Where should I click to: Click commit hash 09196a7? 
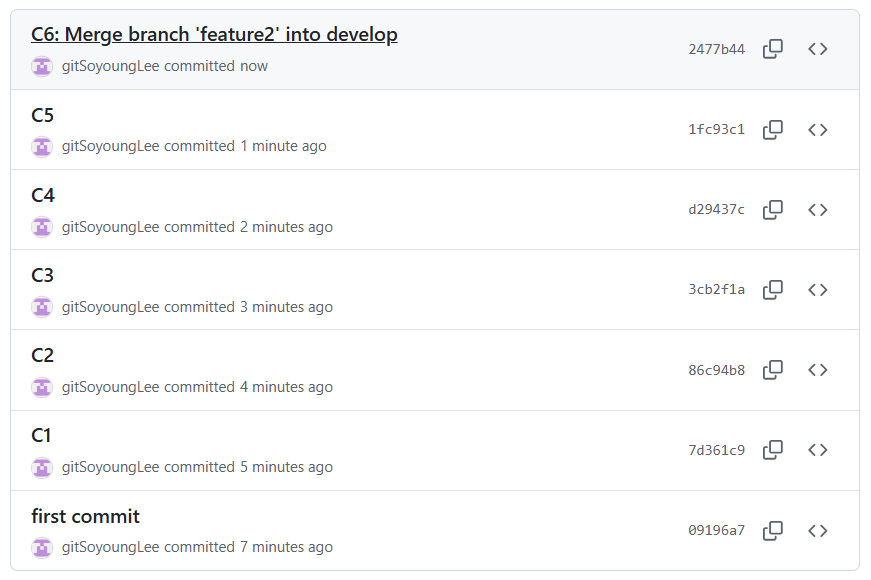point(716,530)
